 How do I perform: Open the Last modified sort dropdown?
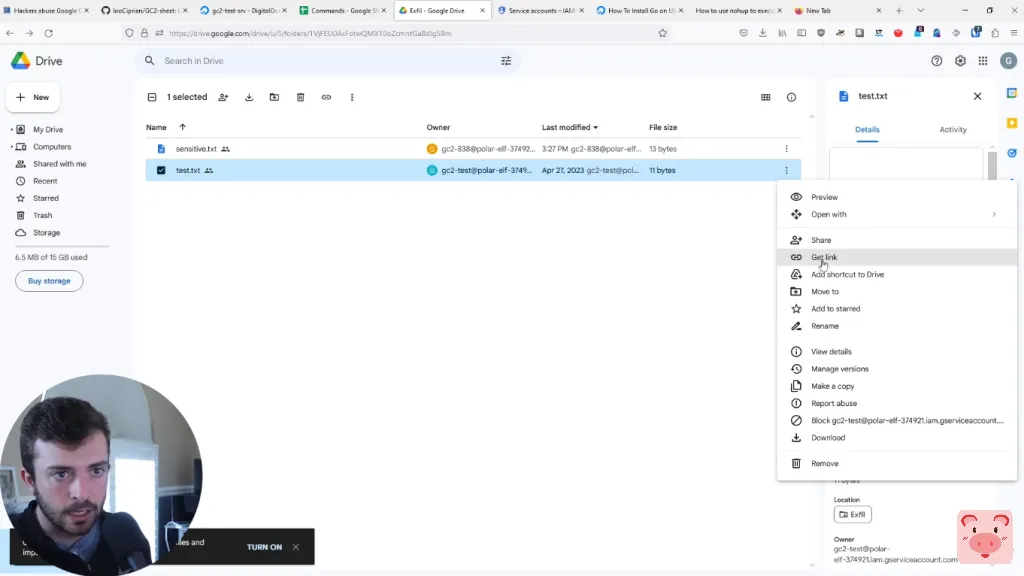click(569, 127)
